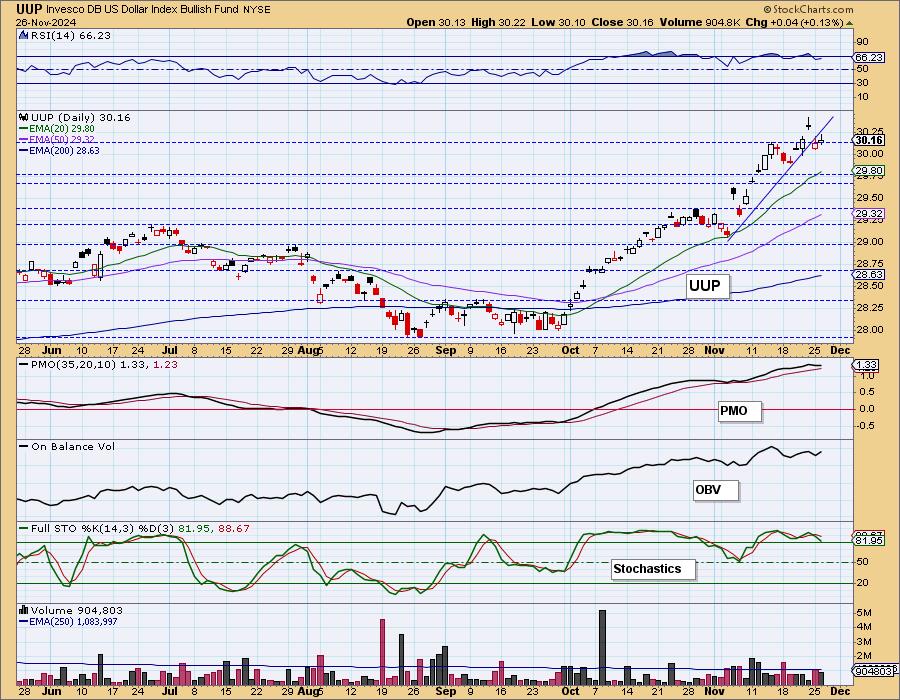The width and height of the screenshot is (900, 700).
Task: Click the 28.63 EMA value tag on axis
Action: 869,275
